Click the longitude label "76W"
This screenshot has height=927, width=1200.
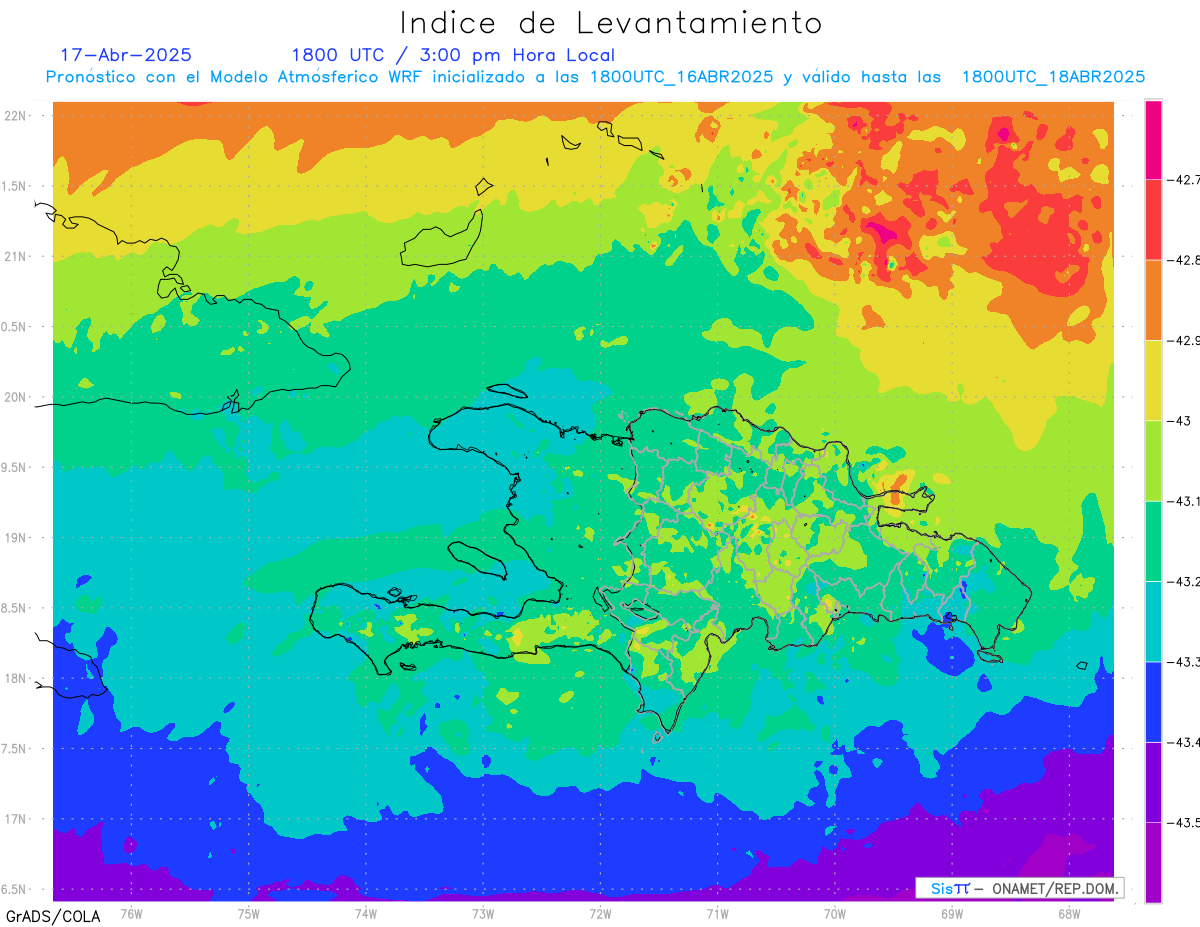click(x=131, y=913)
